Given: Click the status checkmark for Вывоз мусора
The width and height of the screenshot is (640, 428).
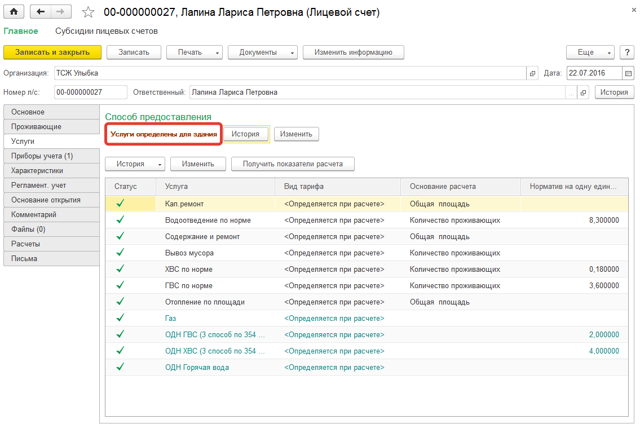Looking at the screenshot, I should (120, 253).
